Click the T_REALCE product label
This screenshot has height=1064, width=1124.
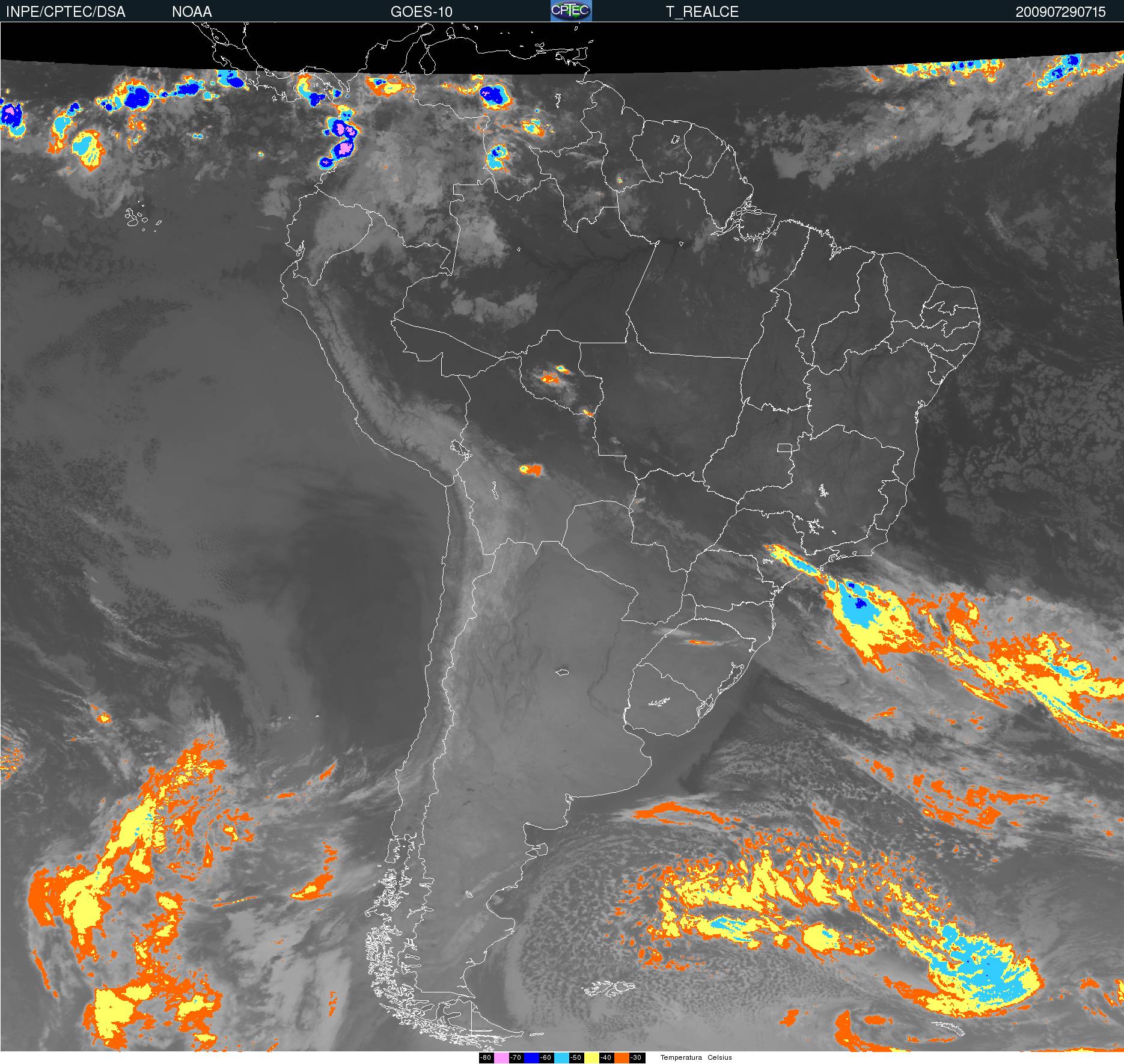[x=702, y=12]
